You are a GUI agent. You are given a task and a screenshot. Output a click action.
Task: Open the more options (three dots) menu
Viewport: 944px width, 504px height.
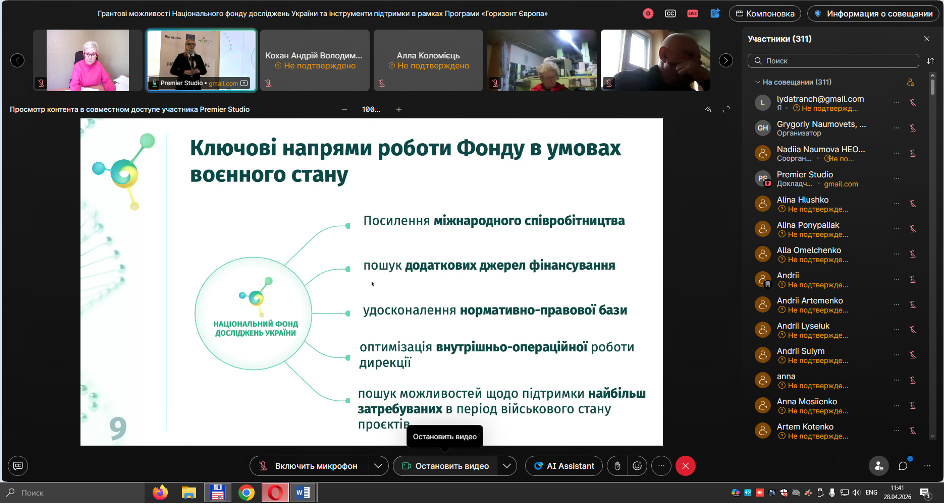(x=660, y=465)
